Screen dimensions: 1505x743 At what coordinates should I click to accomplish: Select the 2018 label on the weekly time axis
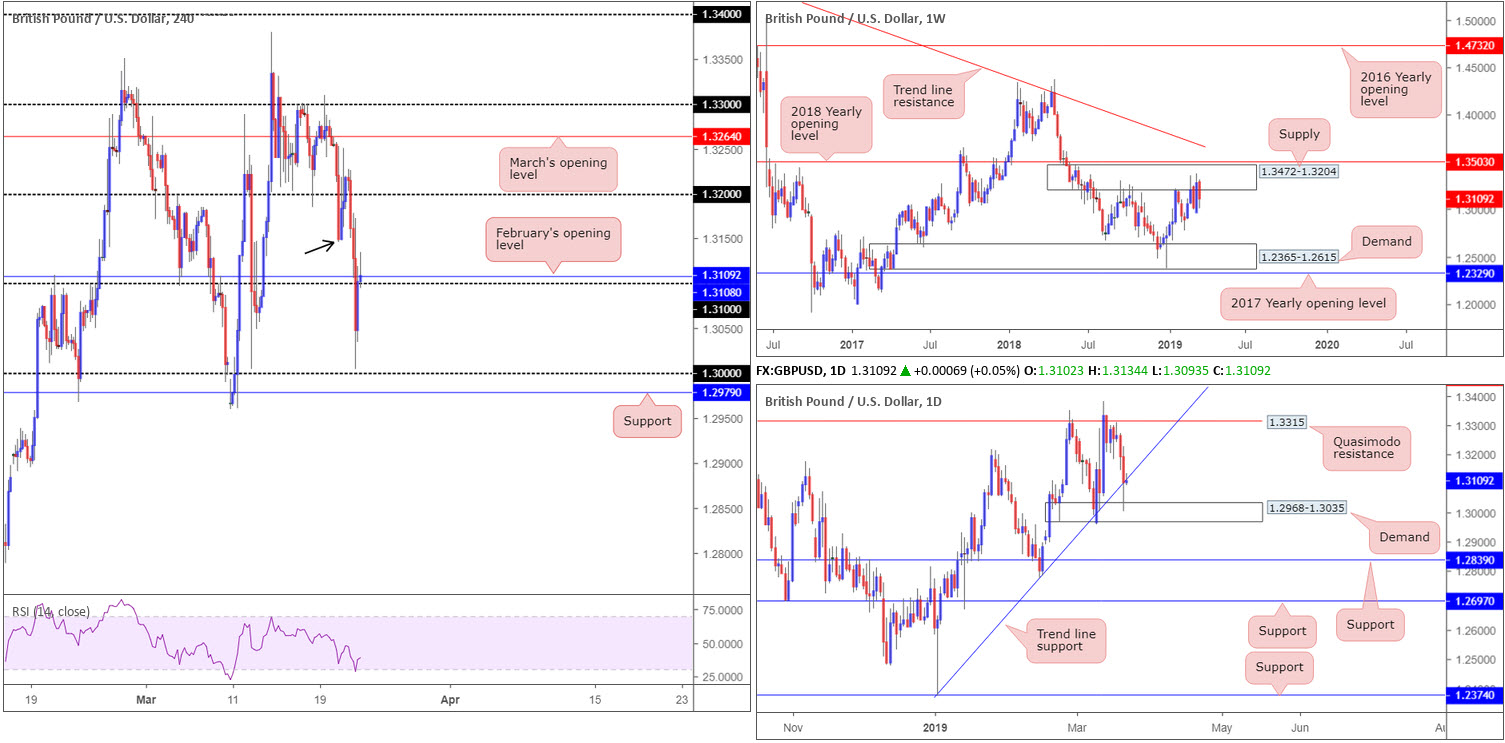pos(1008,344)
